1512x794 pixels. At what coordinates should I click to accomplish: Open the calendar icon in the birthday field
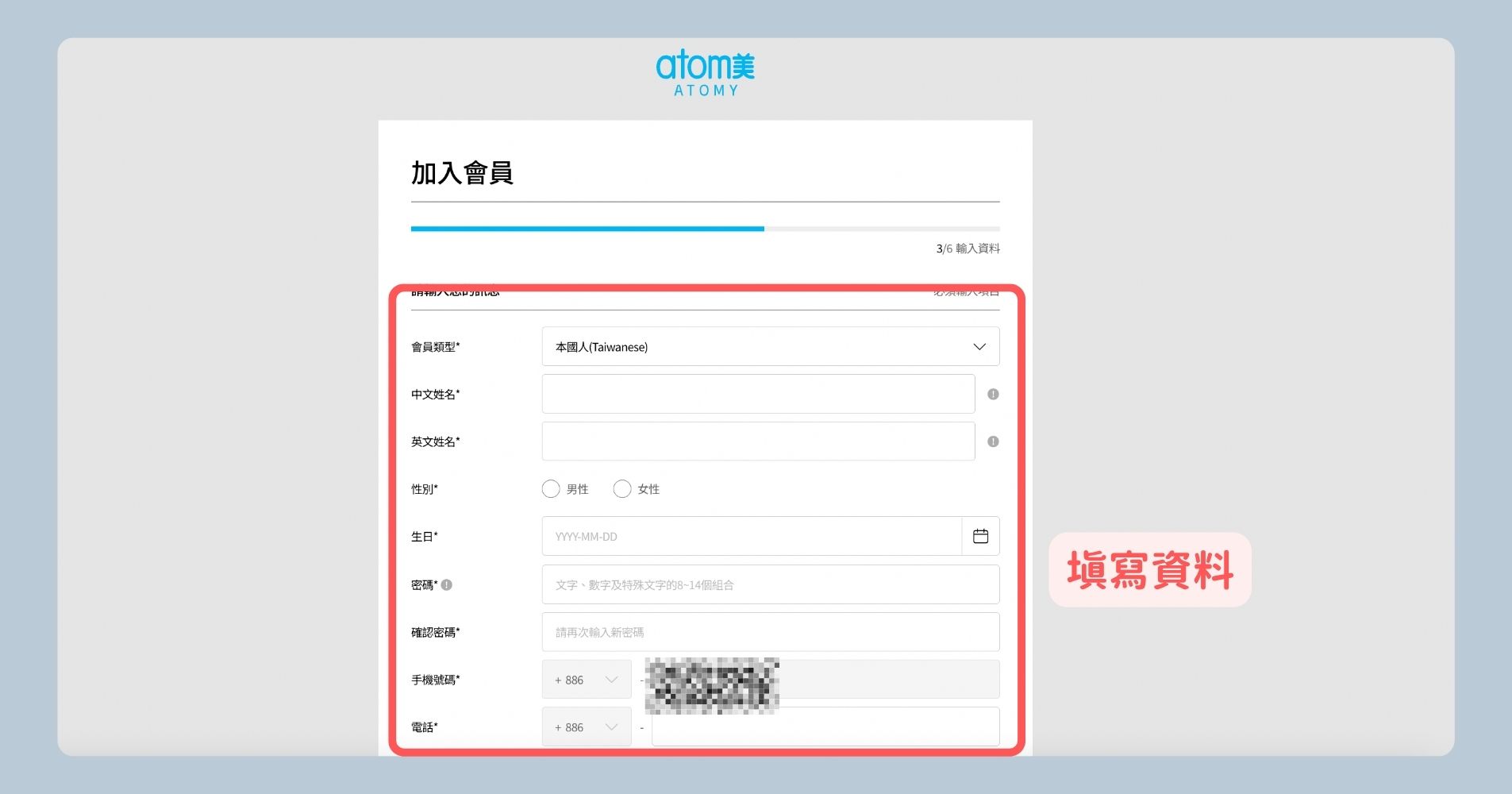pos(980,536)
